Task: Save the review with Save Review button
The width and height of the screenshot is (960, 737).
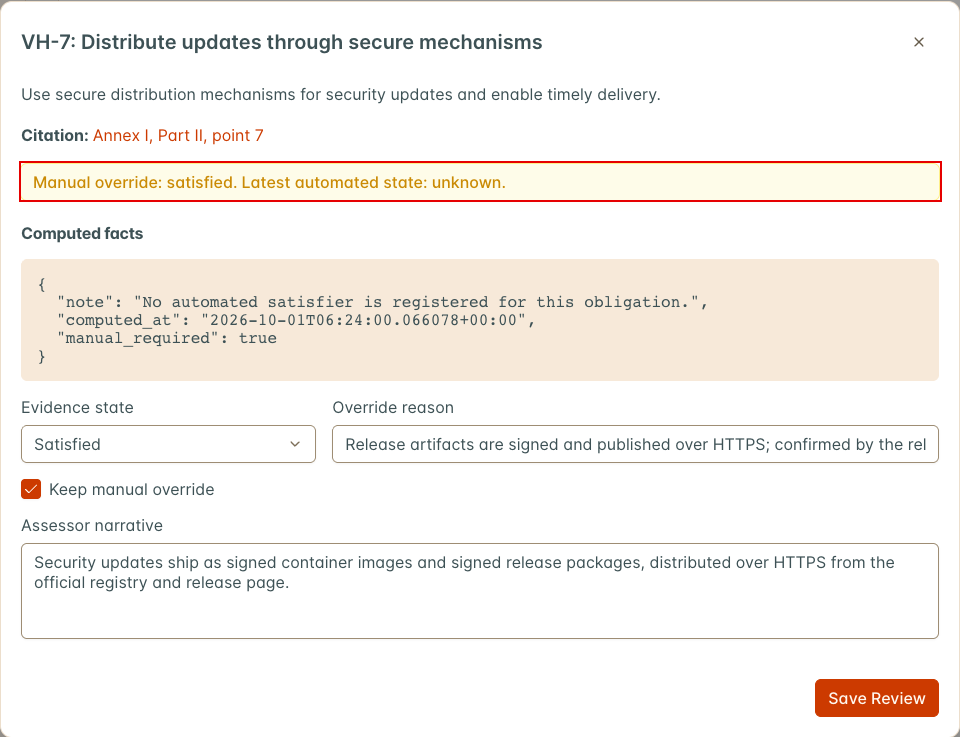Action: [x=877, y=698]
